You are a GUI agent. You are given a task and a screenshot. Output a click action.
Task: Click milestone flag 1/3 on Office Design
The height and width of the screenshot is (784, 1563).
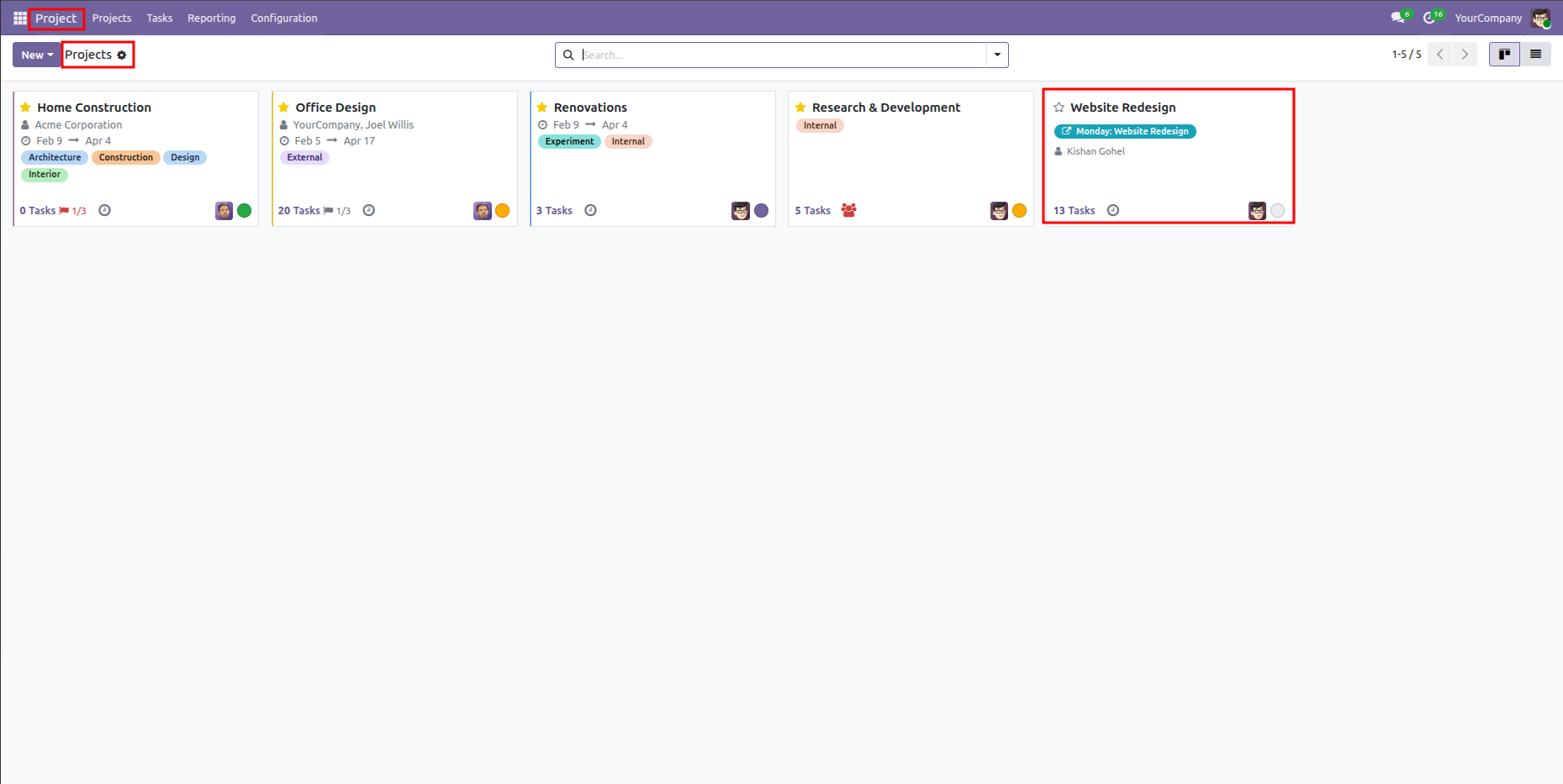tap(337, 211)
